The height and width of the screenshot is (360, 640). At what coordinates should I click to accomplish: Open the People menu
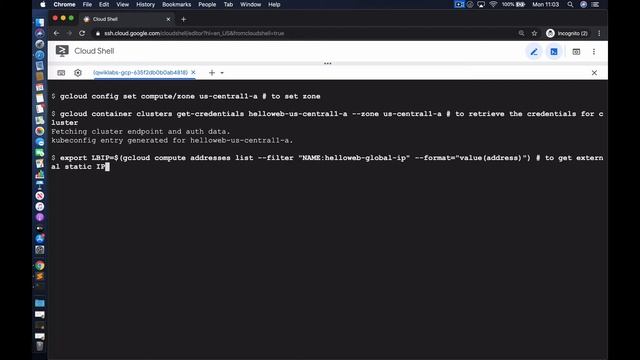pos(207,4)
